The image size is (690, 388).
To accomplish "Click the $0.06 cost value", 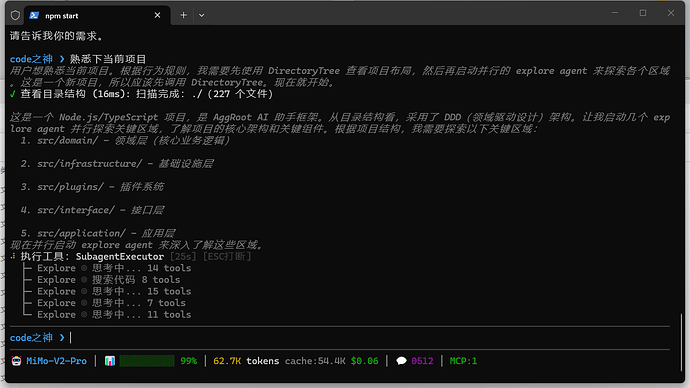I will pyautogui.click(x=364, y=361).
